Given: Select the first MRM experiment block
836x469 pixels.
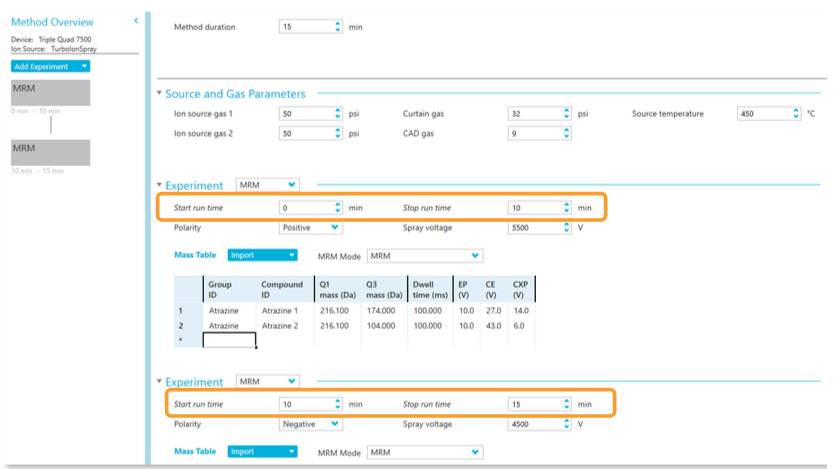Looking at the screenshot, I should click(x=50, y=93).
